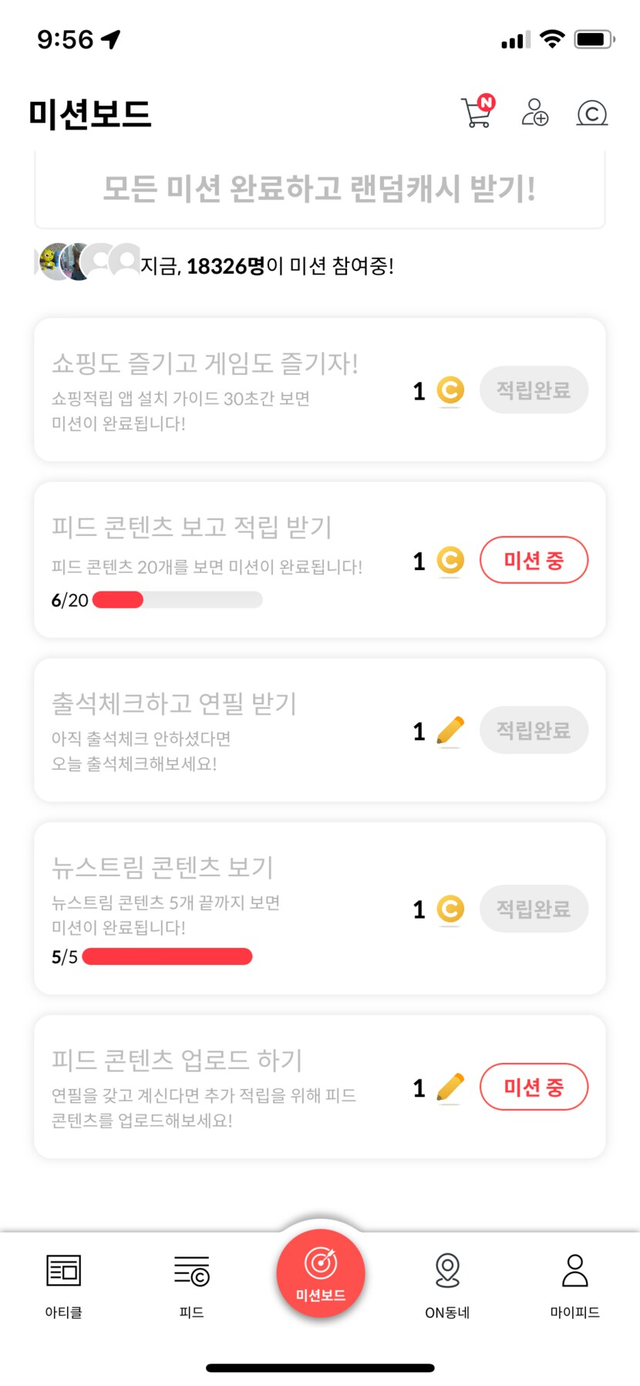Tap 미션 중 button for feed content viewing

[x=534, y=560]
